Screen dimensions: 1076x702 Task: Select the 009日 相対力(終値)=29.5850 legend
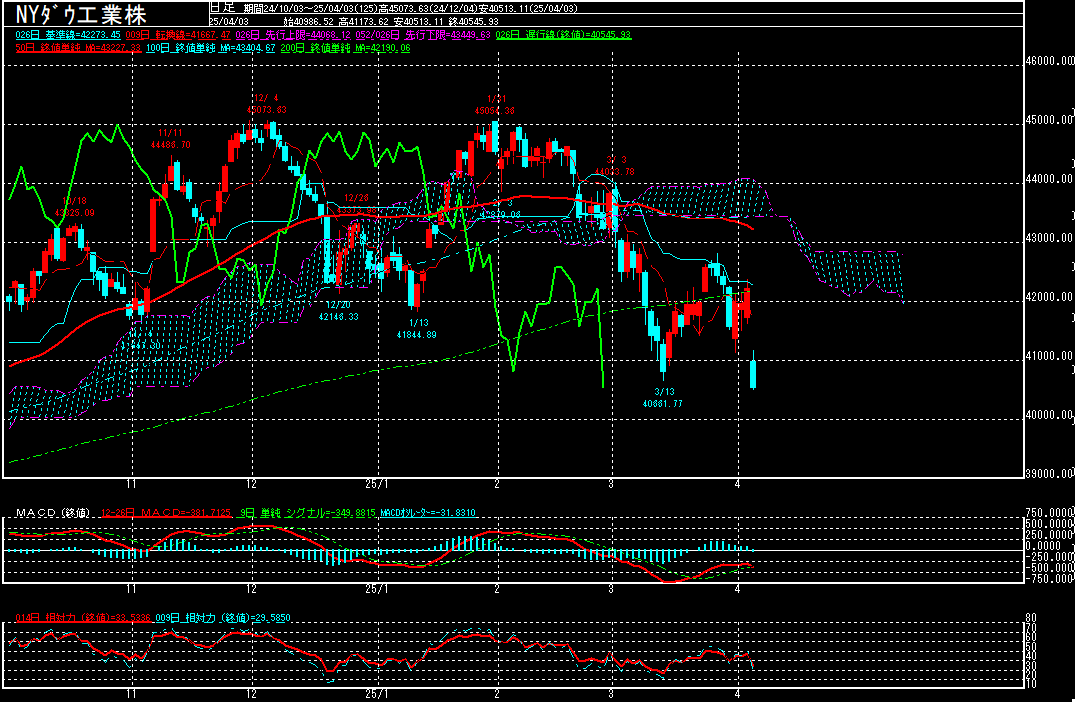point(222,618)
